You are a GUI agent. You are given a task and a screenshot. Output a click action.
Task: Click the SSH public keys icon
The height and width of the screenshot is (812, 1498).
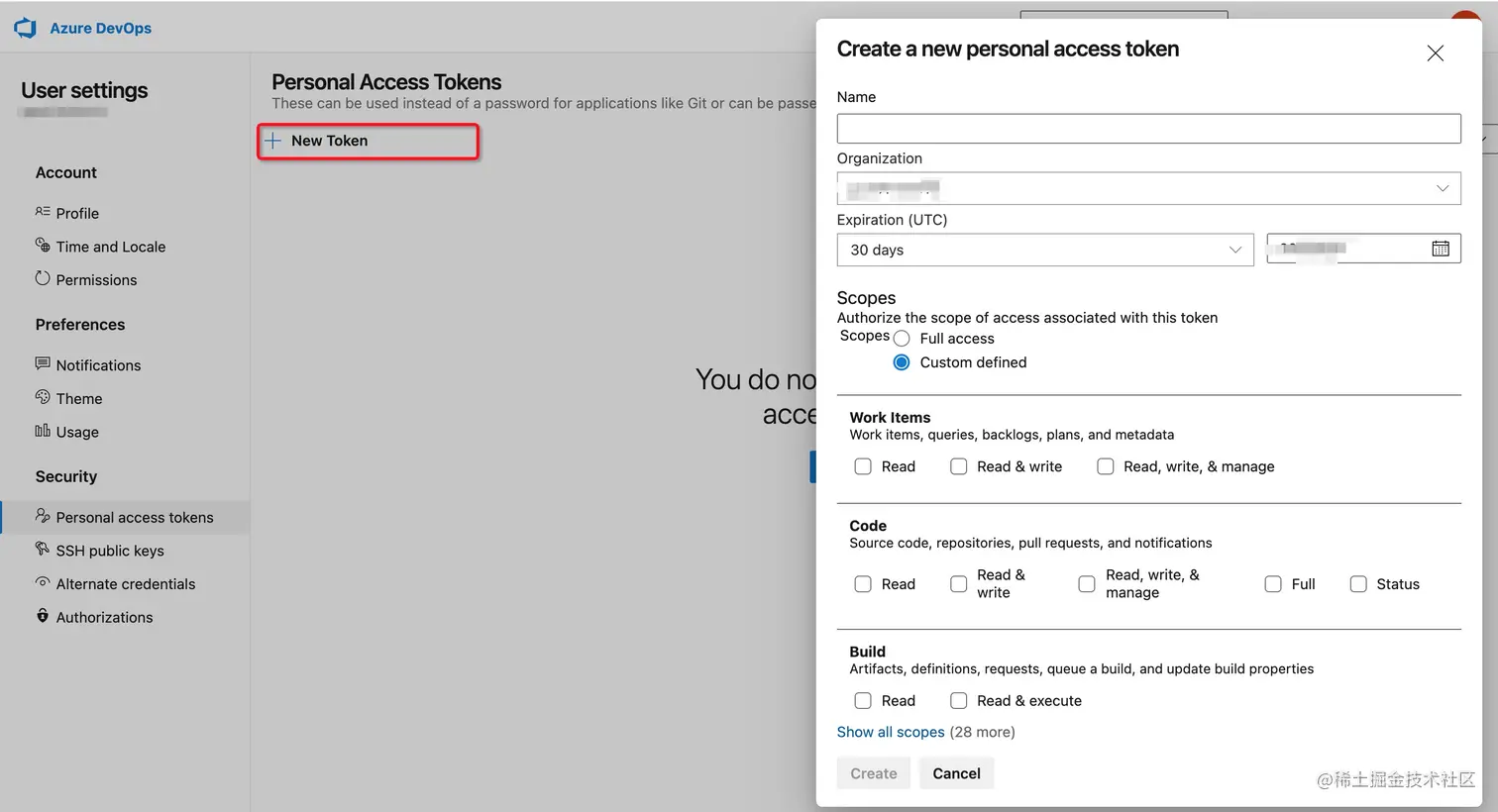point(43,549)
